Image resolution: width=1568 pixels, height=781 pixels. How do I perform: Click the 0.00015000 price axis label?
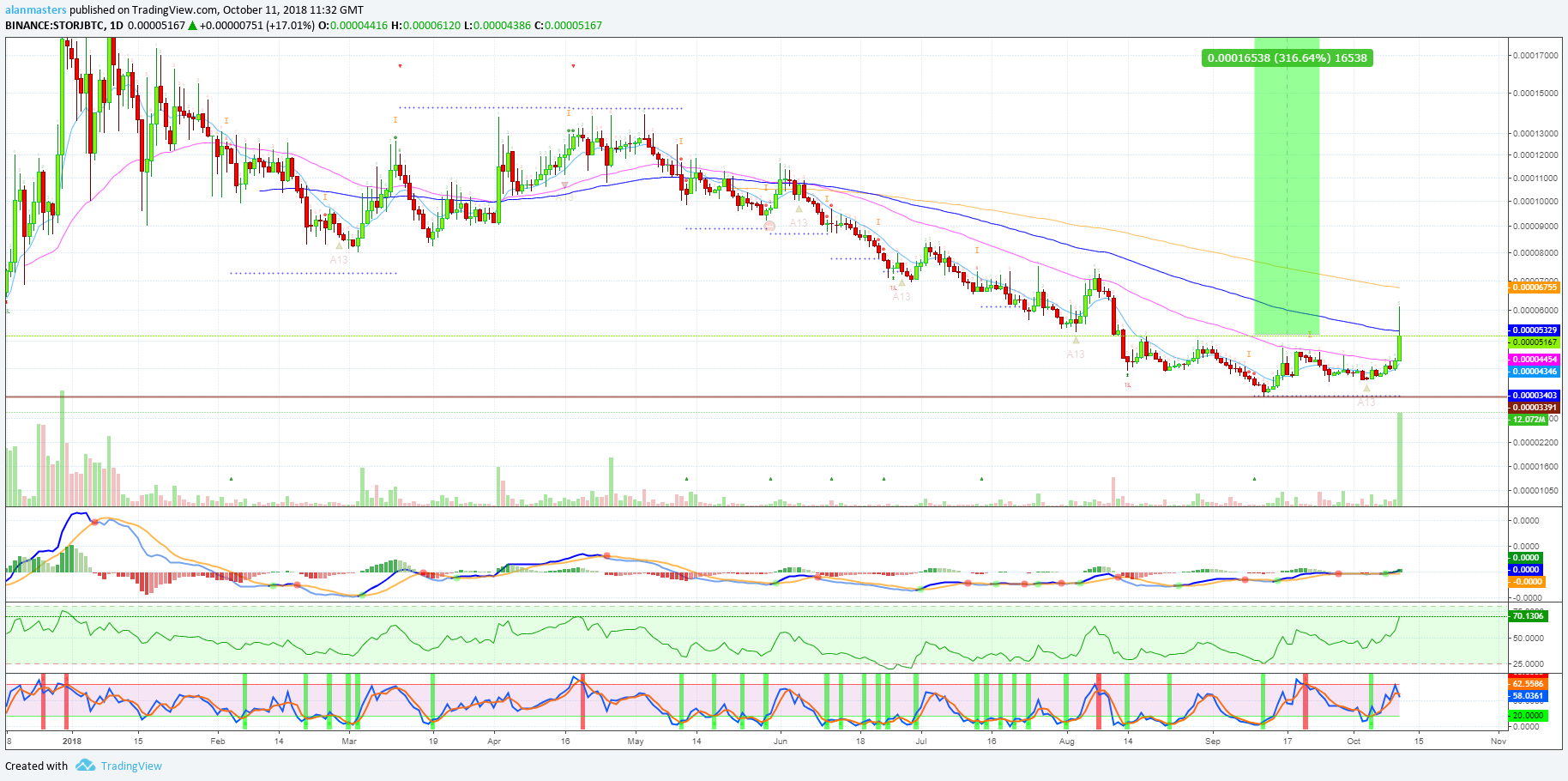point(1535,93)
